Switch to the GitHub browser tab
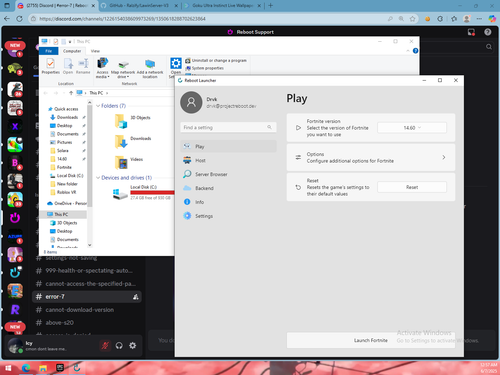500x375 pixels. pyautogui.click(x=139, y=6)
